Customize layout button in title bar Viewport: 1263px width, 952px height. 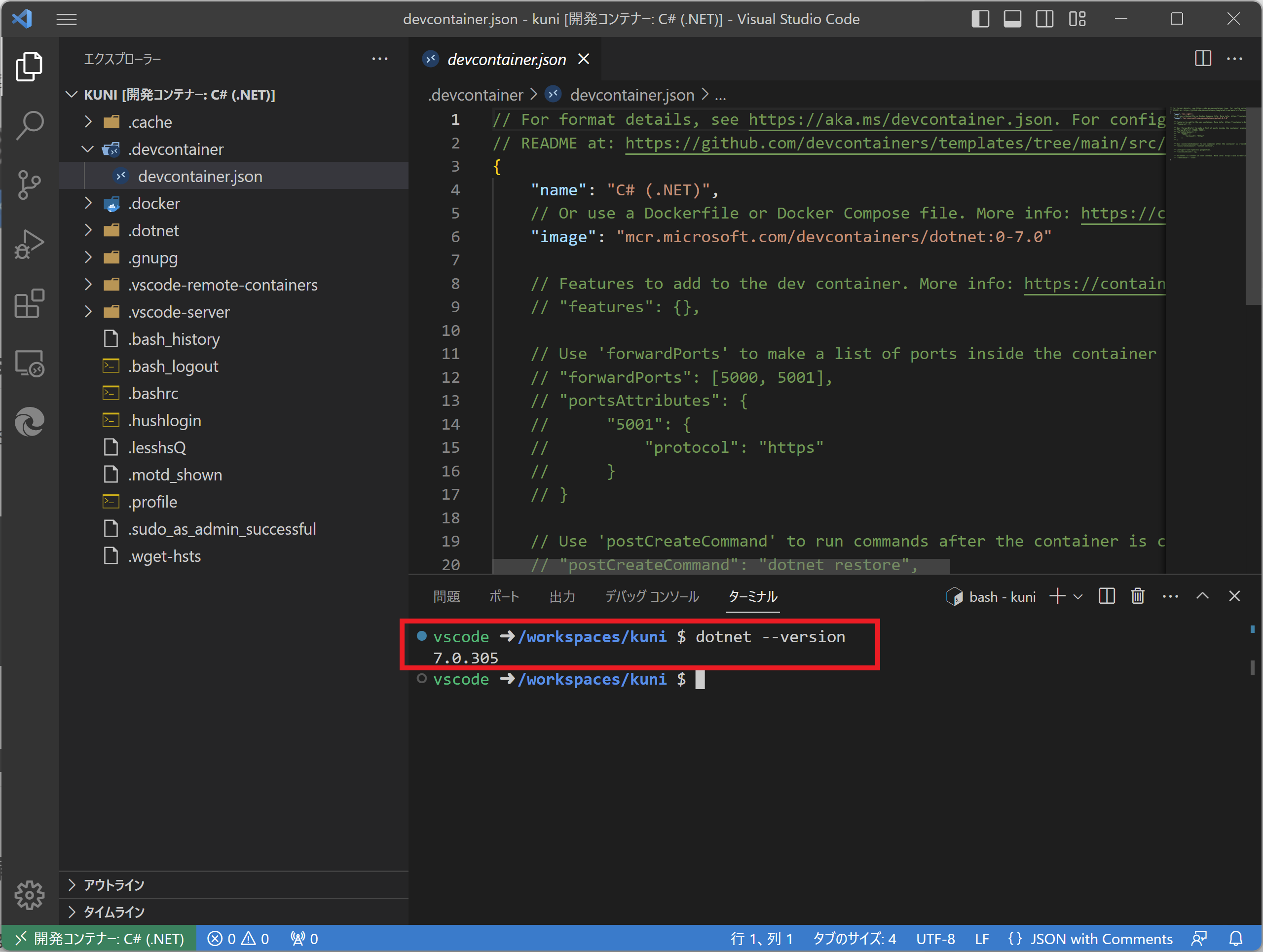click(1077, 19)
